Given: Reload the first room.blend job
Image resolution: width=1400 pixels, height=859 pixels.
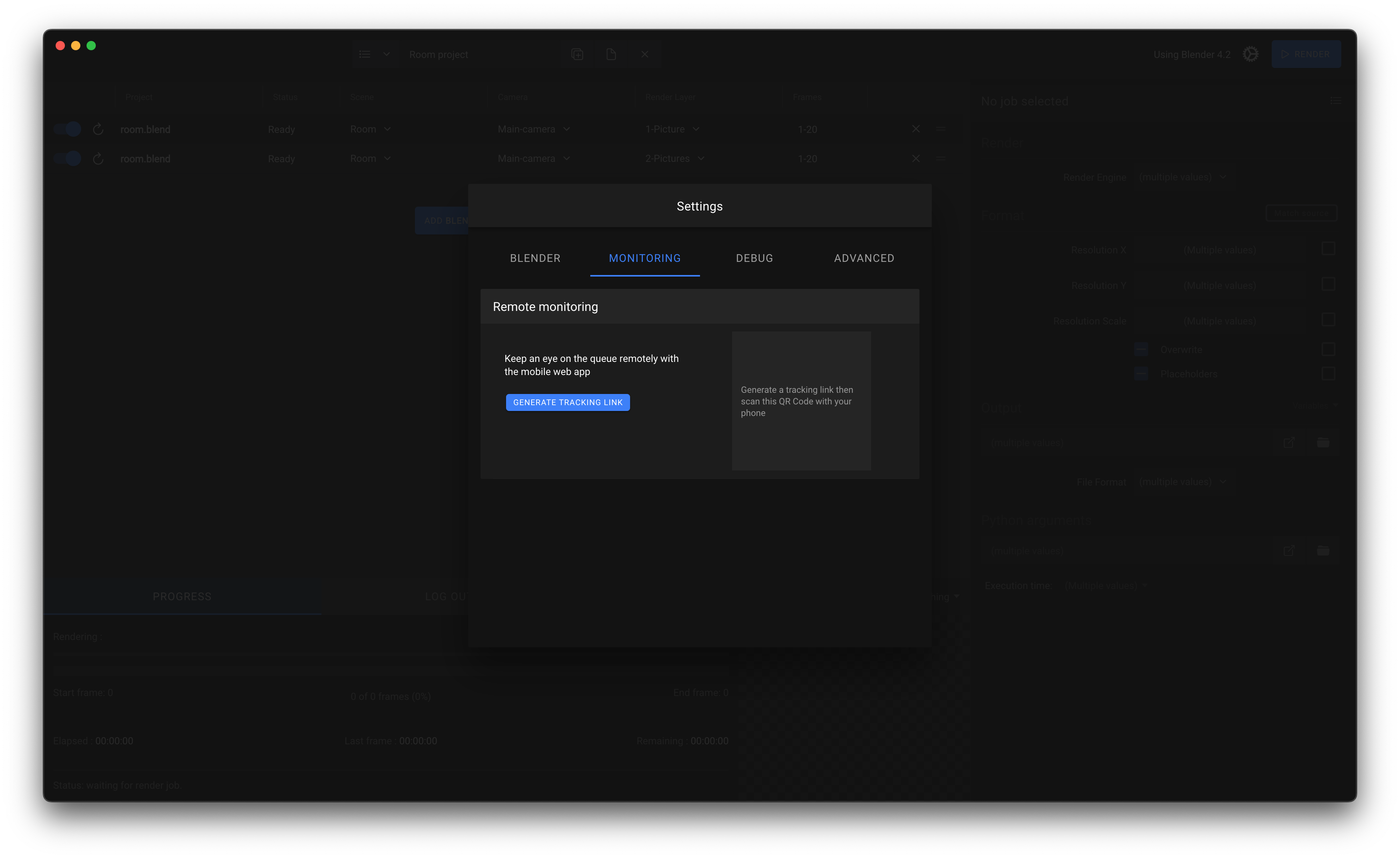Looking at the screenshot, I should [x=98, y=129].
